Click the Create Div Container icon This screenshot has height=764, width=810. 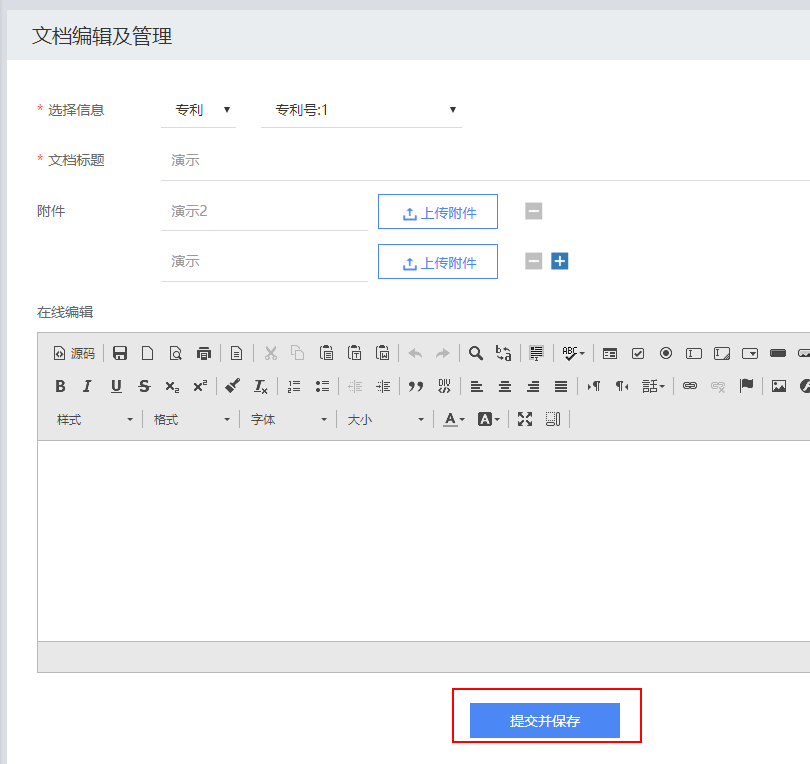pos(444,386)
